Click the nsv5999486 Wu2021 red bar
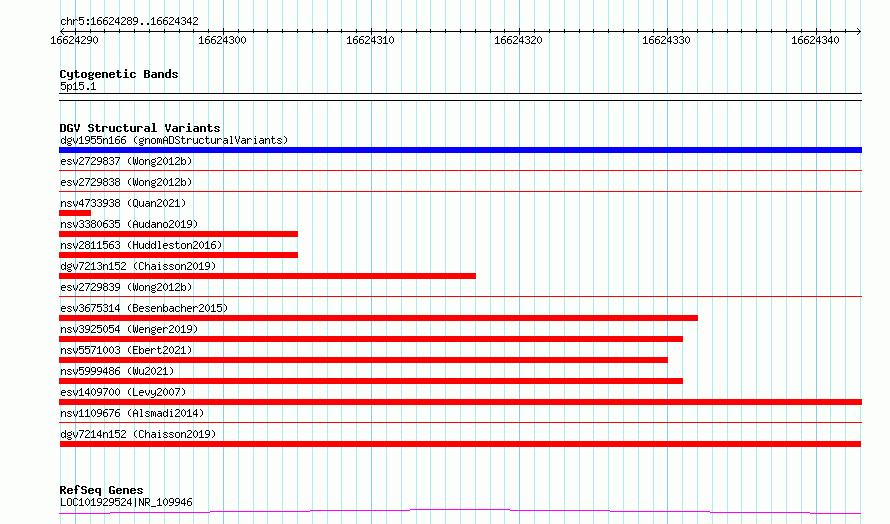Viewport: 890px width, 524px height. [x=371, y=381]
